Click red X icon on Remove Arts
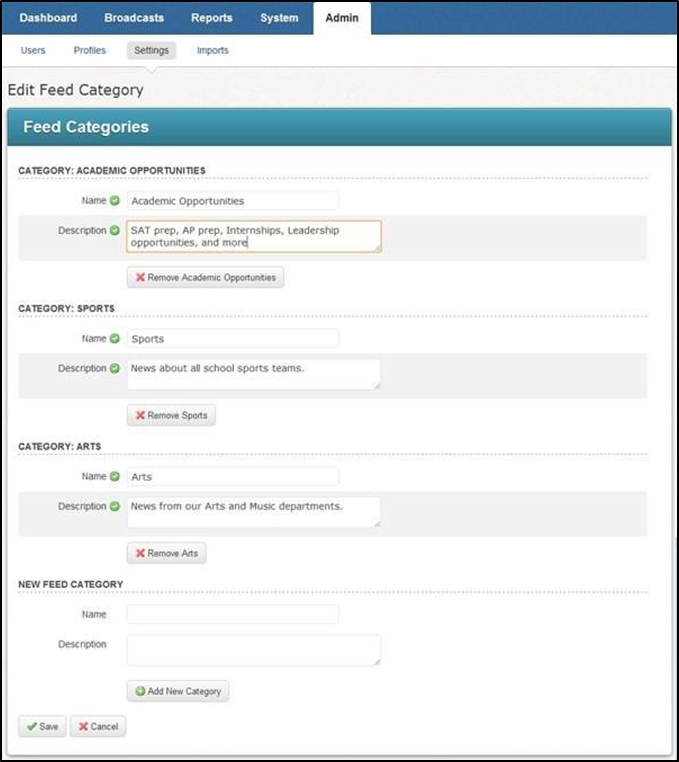679x762 pixels. pyautogui.click(x=141, y=554)
